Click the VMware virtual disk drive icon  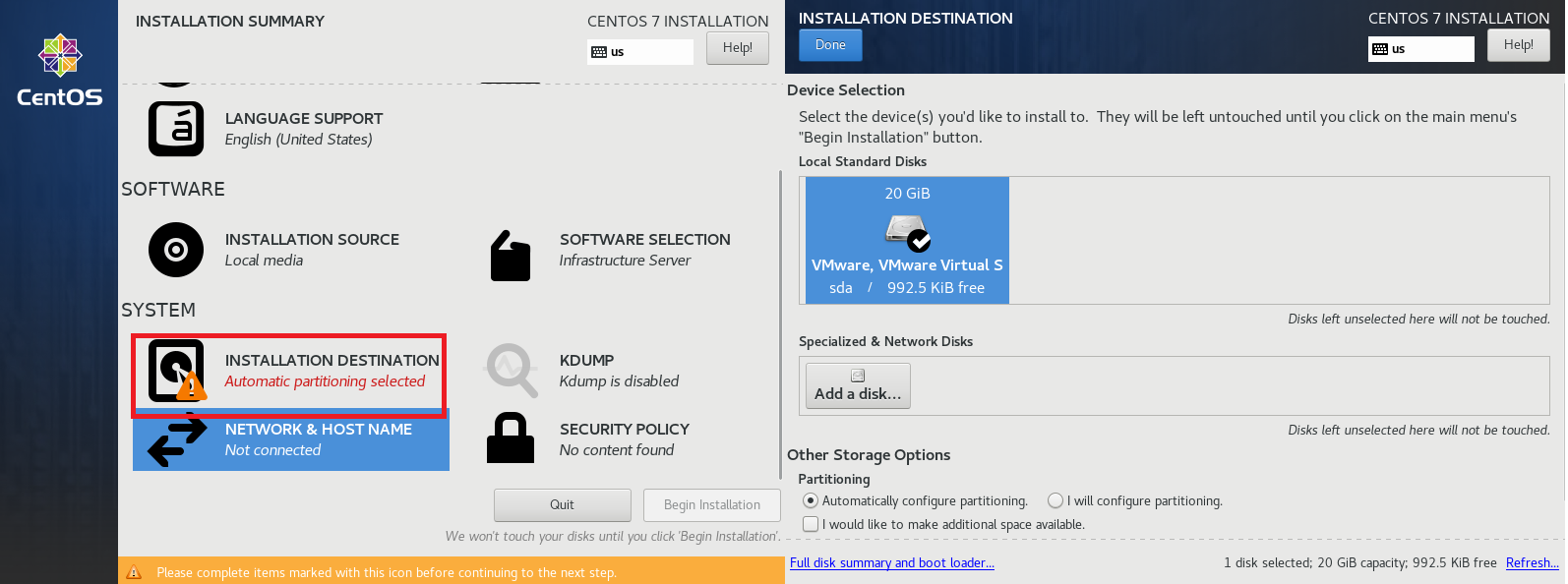coord(908,232)
